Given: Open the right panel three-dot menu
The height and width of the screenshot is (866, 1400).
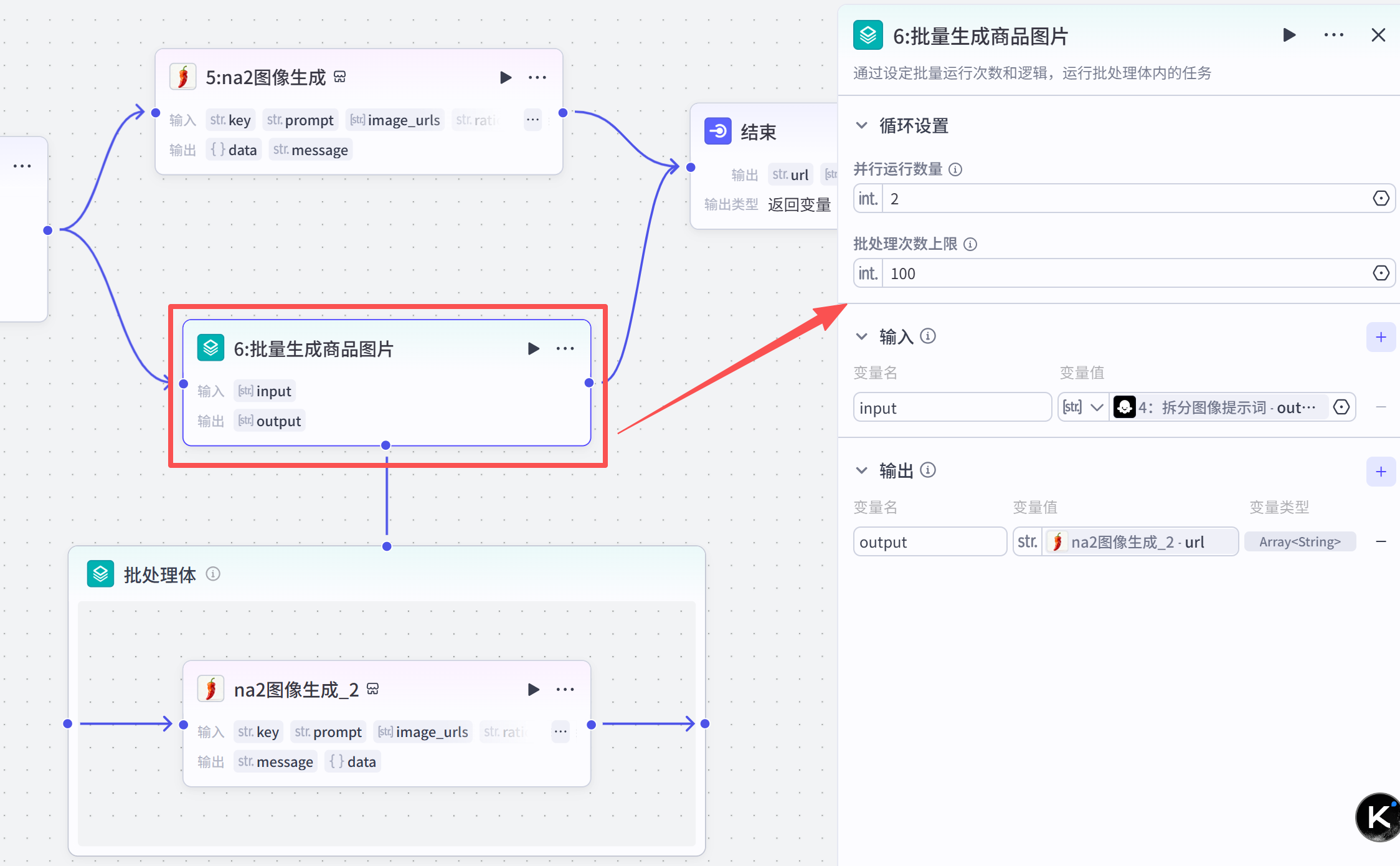Looking at the screenshot, I should point(1333,36).
